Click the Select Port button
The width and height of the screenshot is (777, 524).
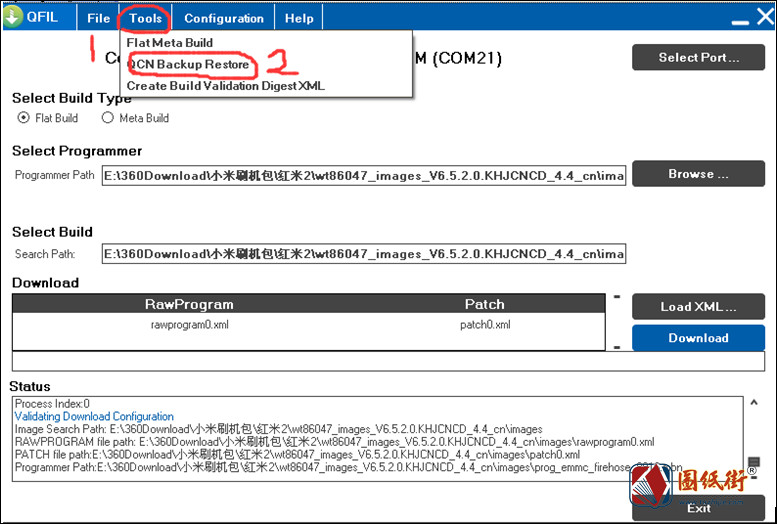click(x=698, y=58)
